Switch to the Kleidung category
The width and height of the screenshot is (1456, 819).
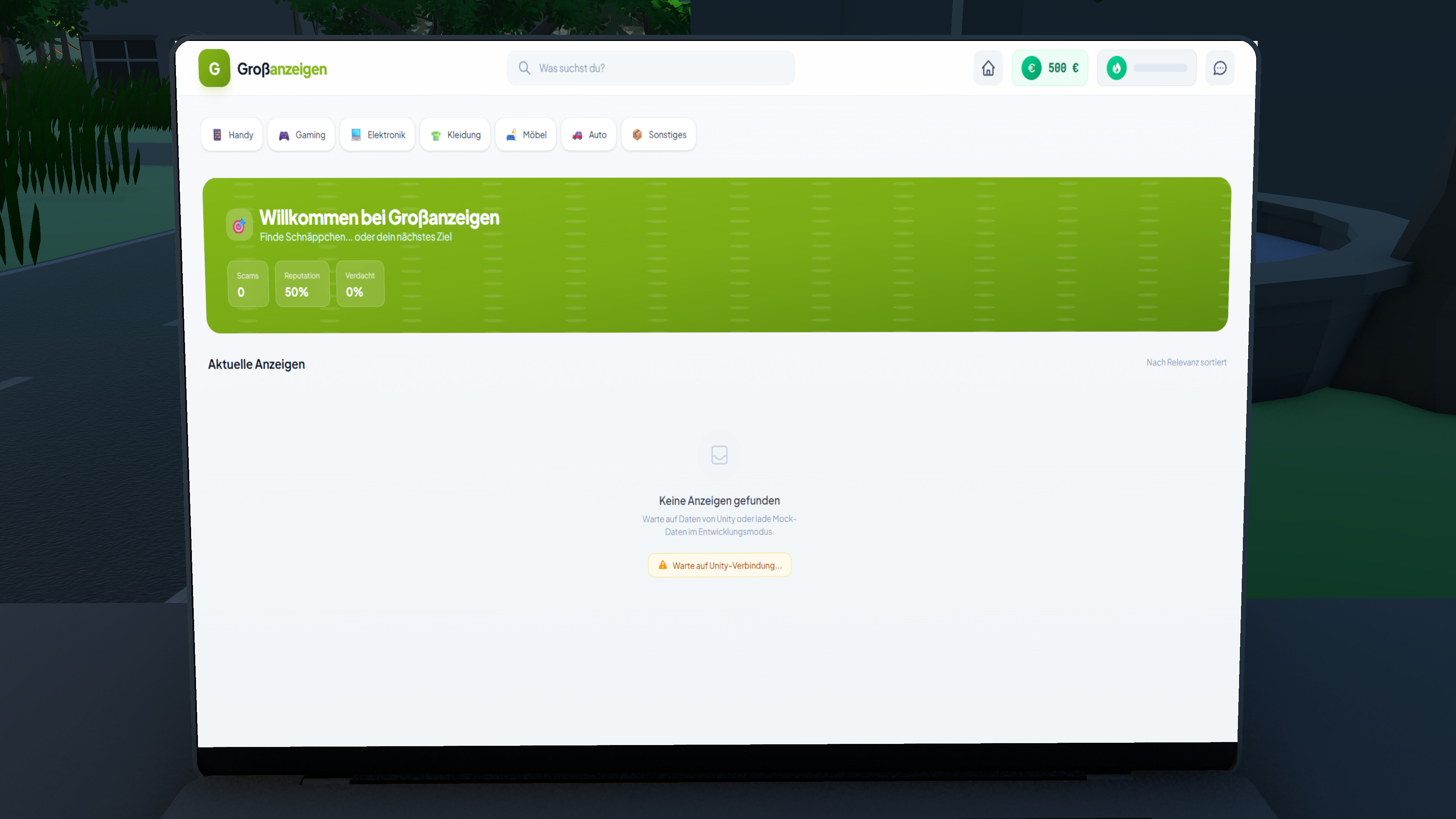pyautogui.click(x=455, y=135)
